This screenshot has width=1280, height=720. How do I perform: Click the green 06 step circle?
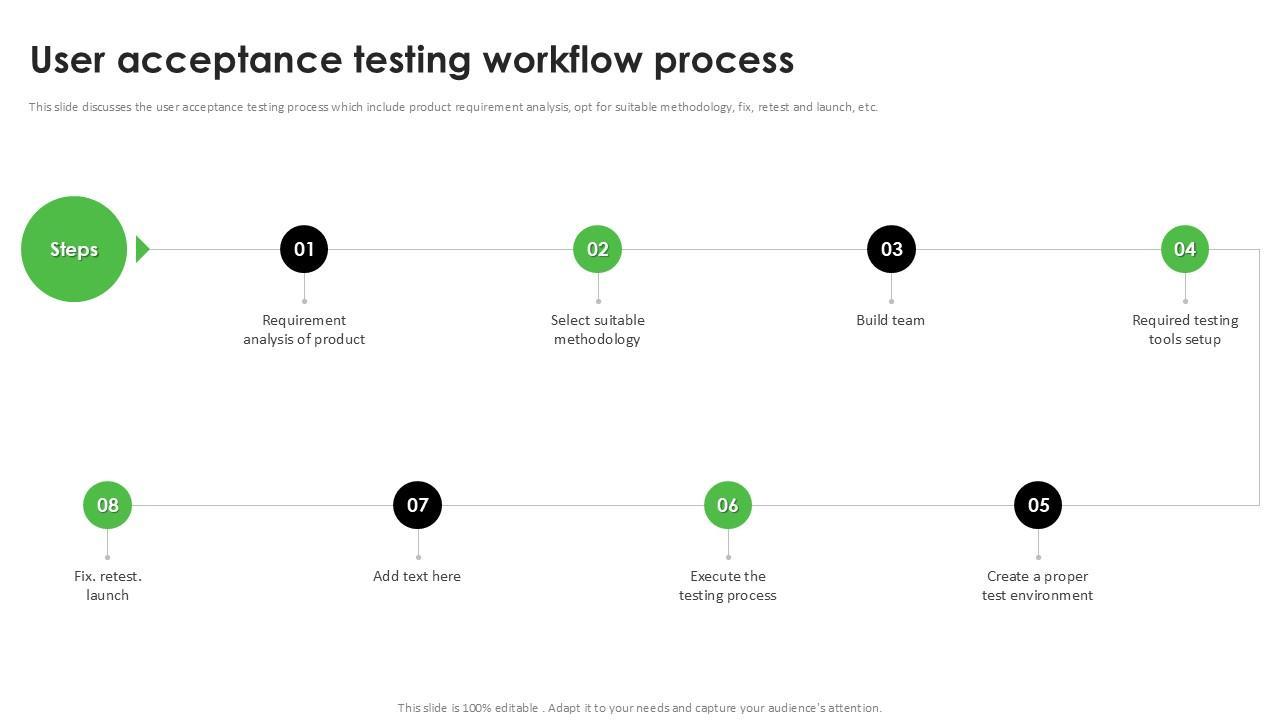coord(728,505)
